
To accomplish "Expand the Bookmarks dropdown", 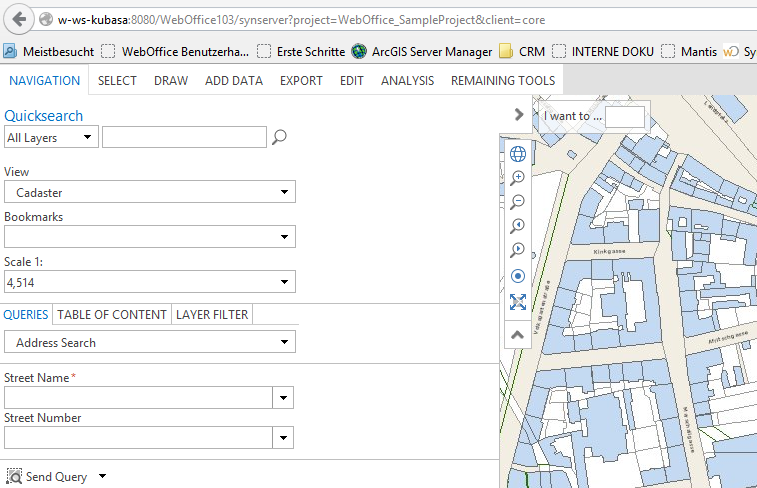I will (x=150, y=237).
